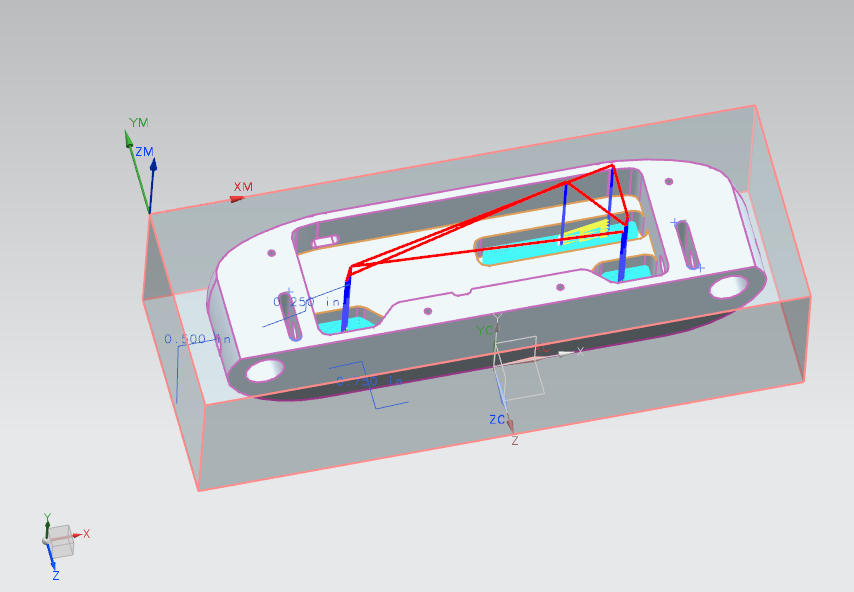This screenshot has height=592, width=854.
Task: Click the Z axis of view triad
Action: coord(53,567)
